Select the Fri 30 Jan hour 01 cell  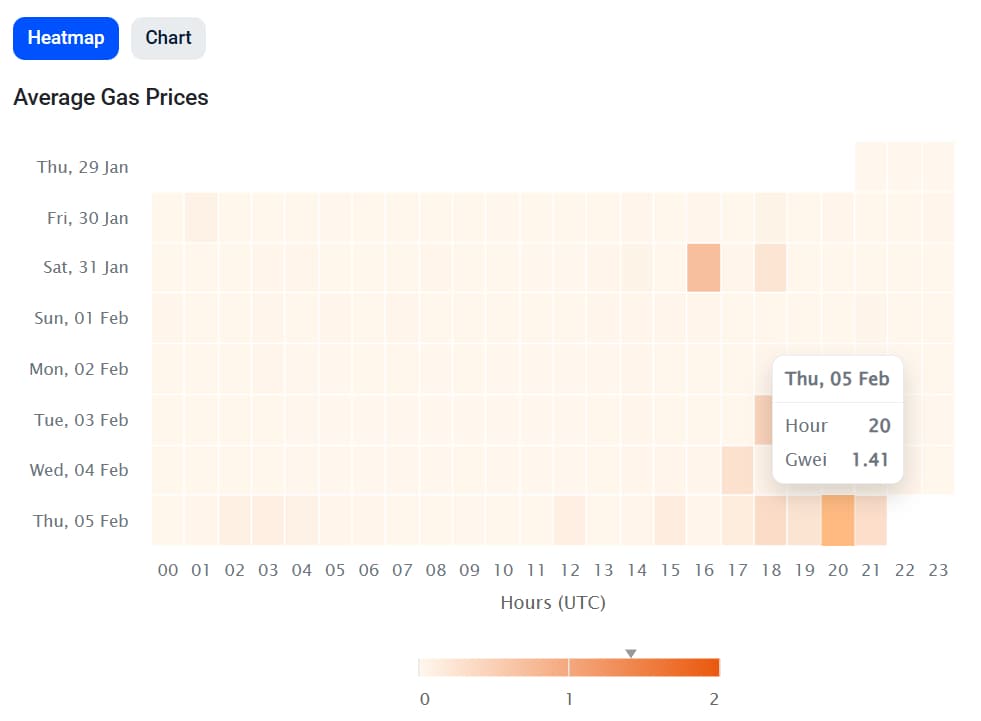click(201, 217)
